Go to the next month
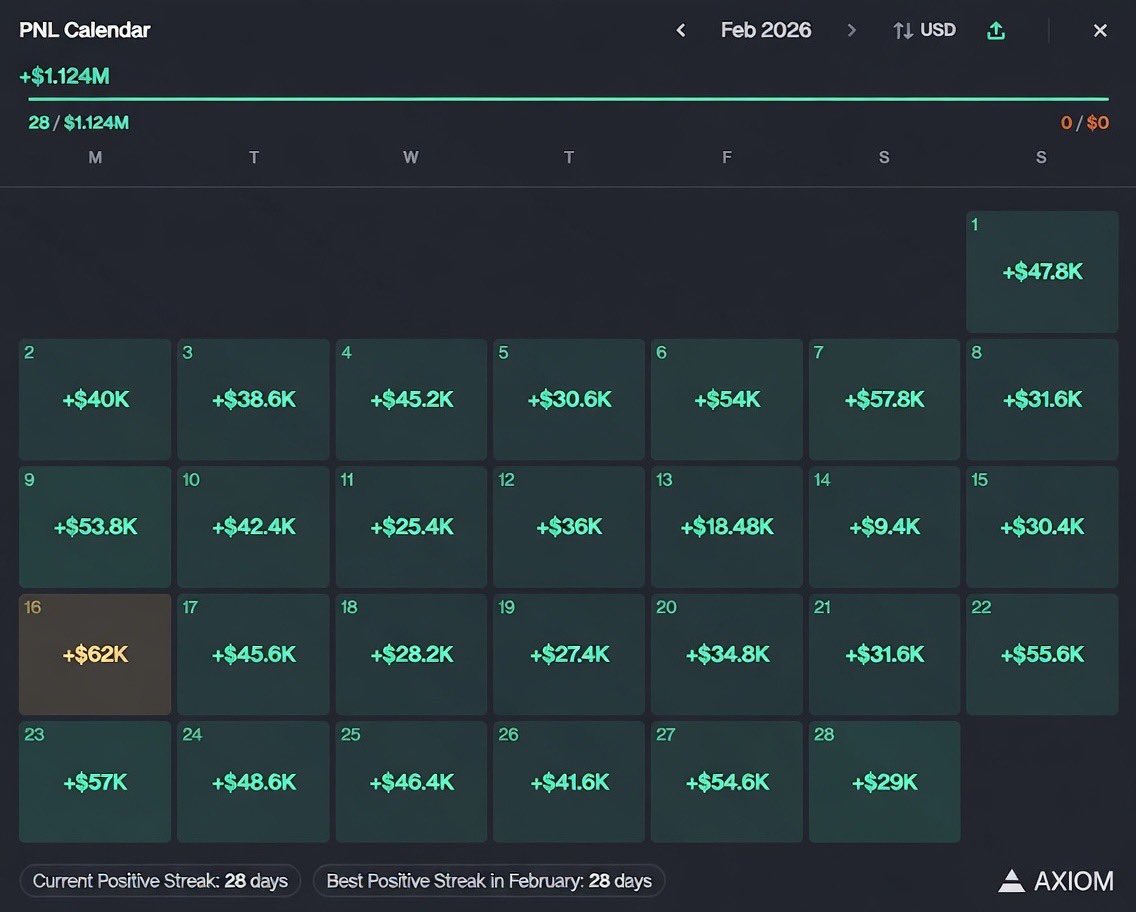The height and width of the screenshot is (912, 1136). pyautogui.click(x=852, y=30)
